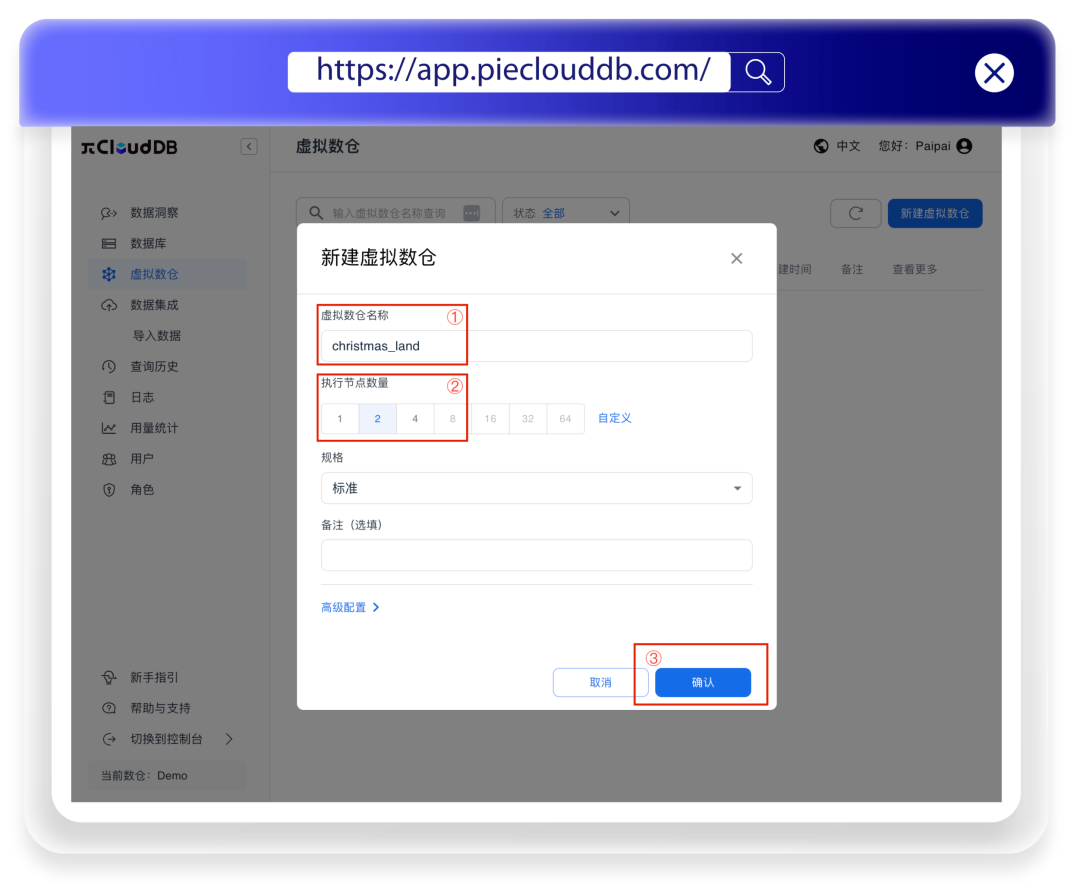Open 角色 in the sidebar

(x=142, y=490)
